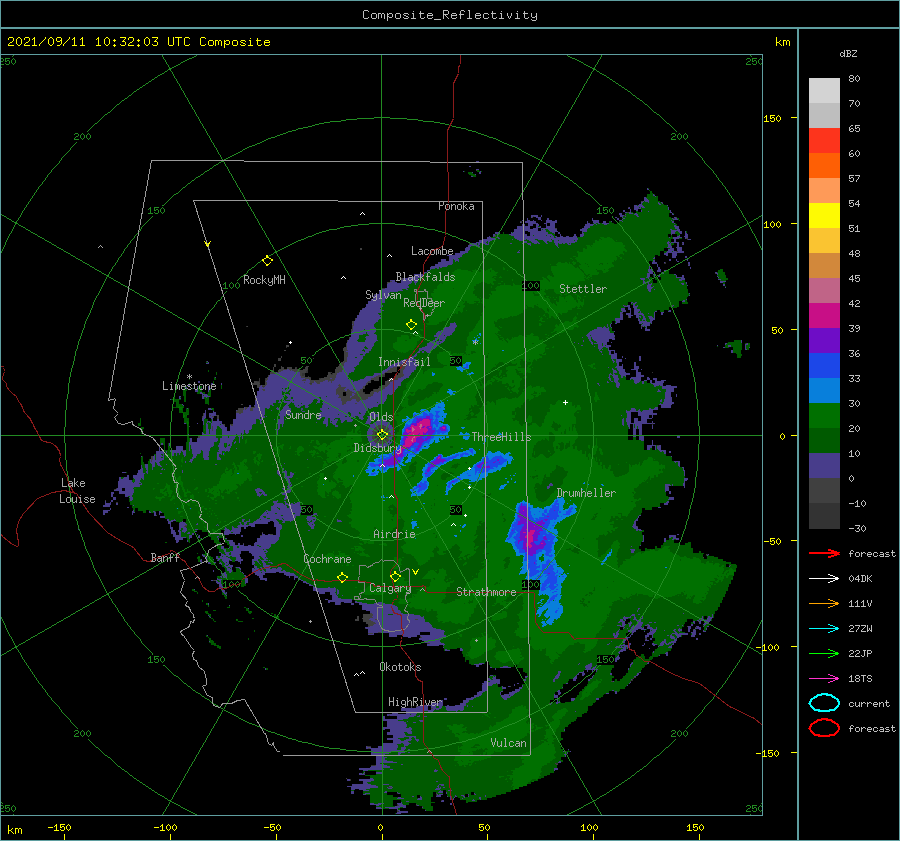Click the Vulcan city label
Screen dimensions: 900x841
click(508, 743)
